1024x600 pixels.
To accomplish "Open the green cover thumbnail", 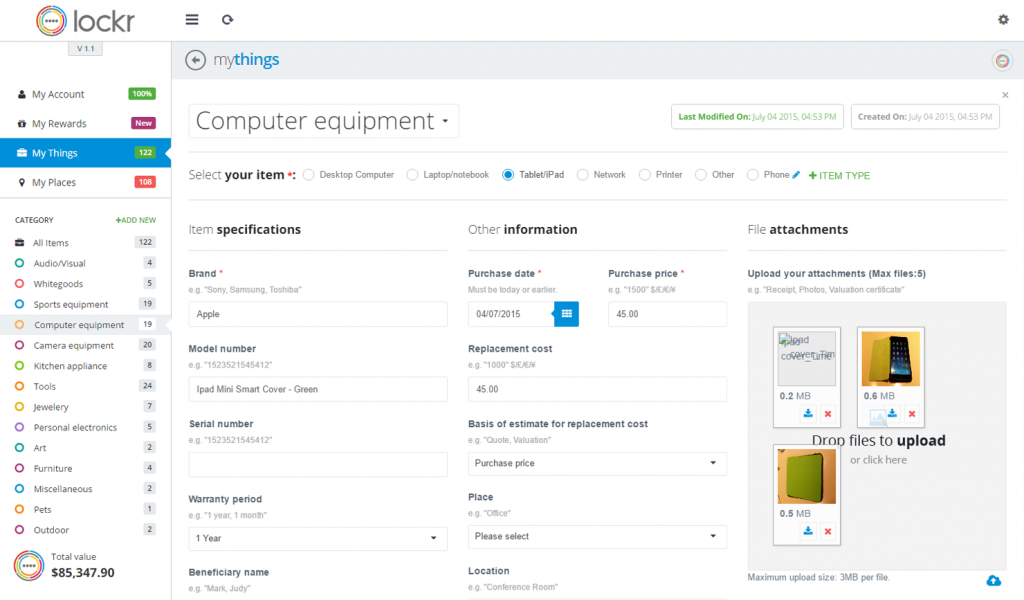I will pyautogui.click(x=807, y=476).
